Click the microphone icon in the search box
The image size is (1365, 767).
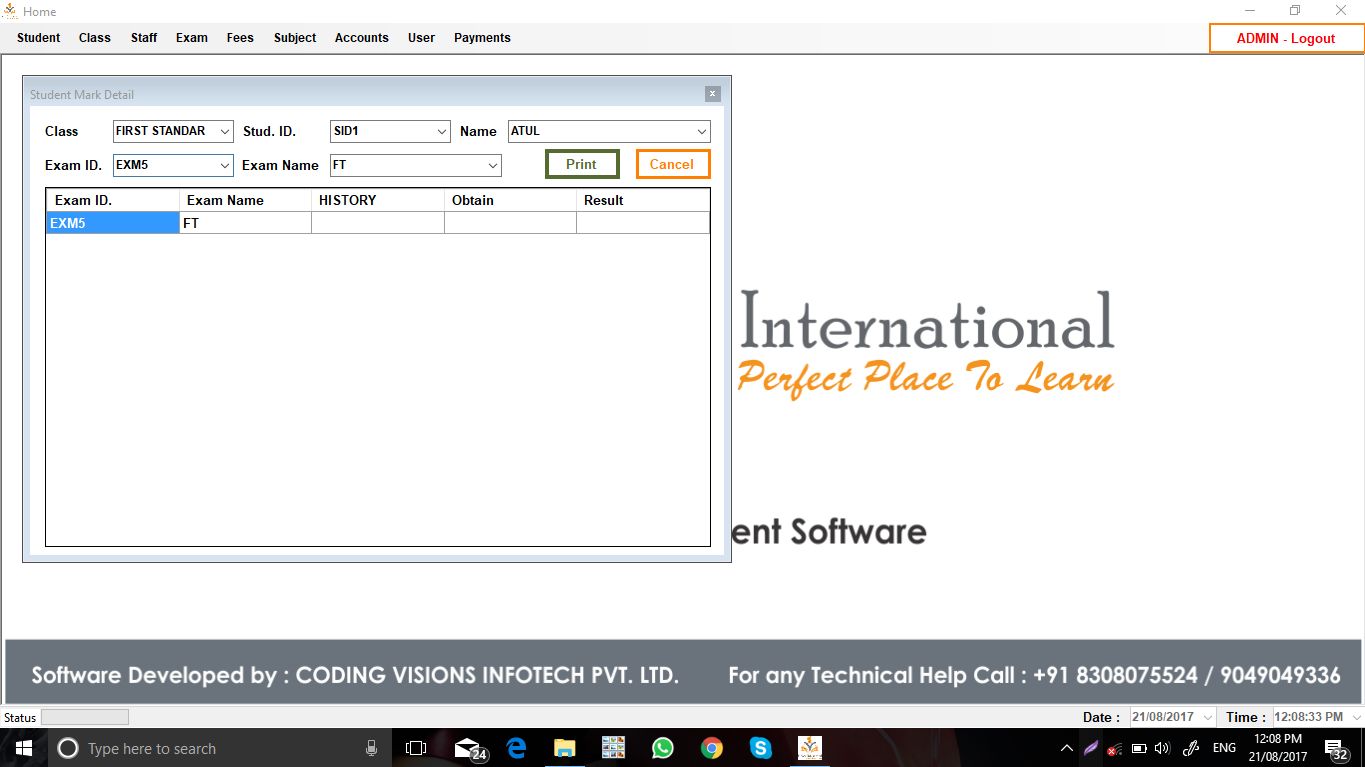[371, 748]
